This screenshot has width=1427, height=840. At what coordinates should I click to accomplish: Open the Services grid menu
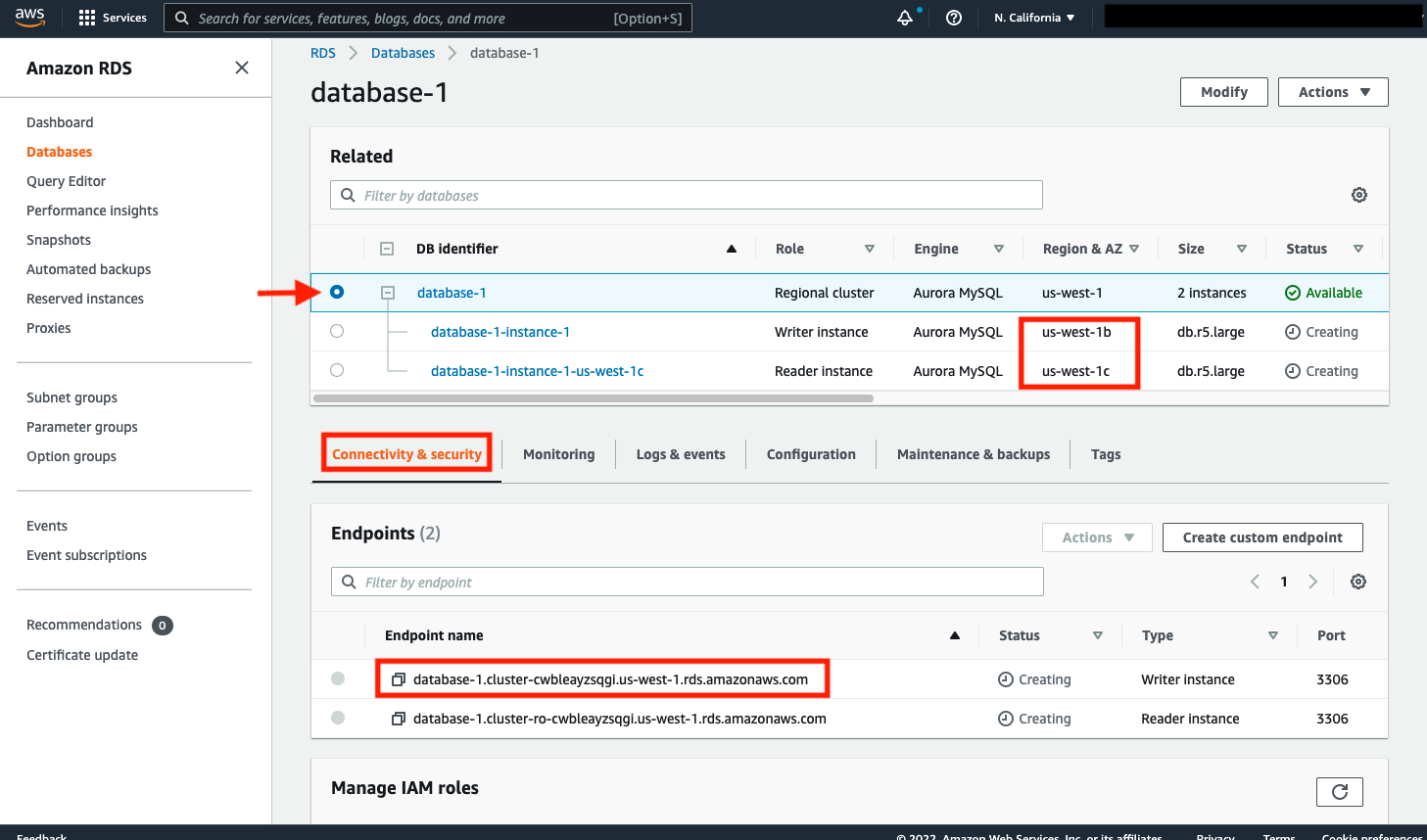[112, 18]
